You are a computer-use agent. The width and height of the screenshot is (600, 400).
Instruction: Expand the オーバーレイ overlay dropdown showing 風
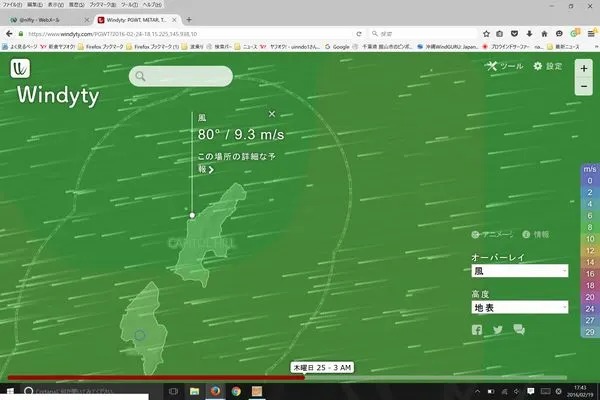pyautogui.click(x=520, y=271)
